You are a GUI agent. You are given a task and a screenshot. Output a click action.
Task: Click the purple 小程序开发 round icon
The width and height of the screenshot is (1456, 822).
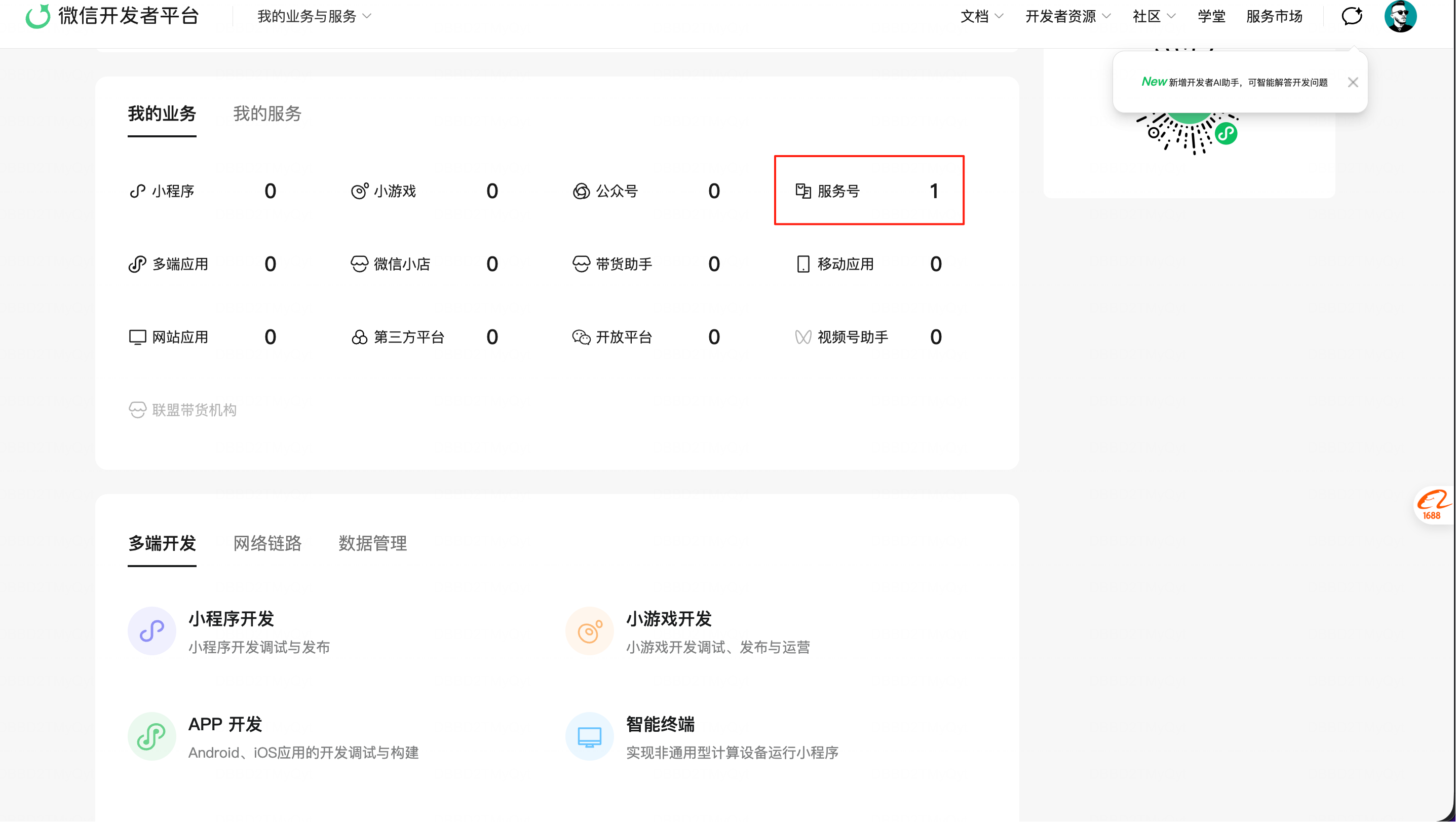click(152, 631)
